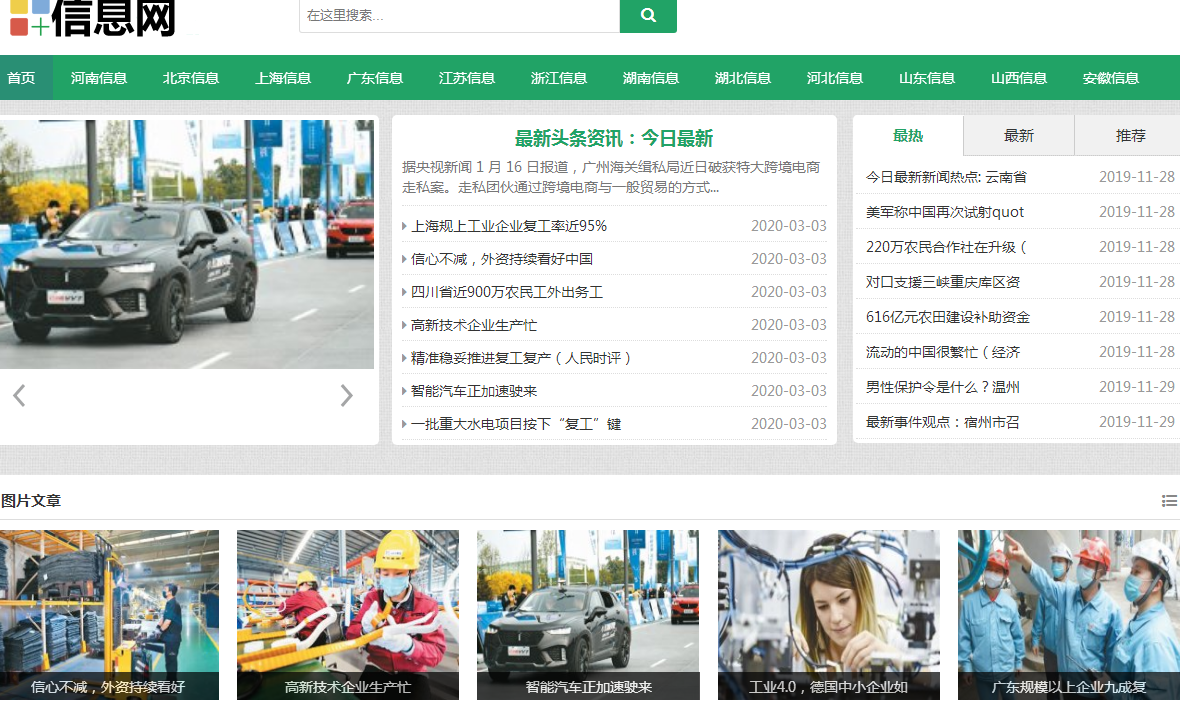This screenshot has height=709, width=1180.
Task: Switch to the 最新 tab
Action: (1019, 136)
